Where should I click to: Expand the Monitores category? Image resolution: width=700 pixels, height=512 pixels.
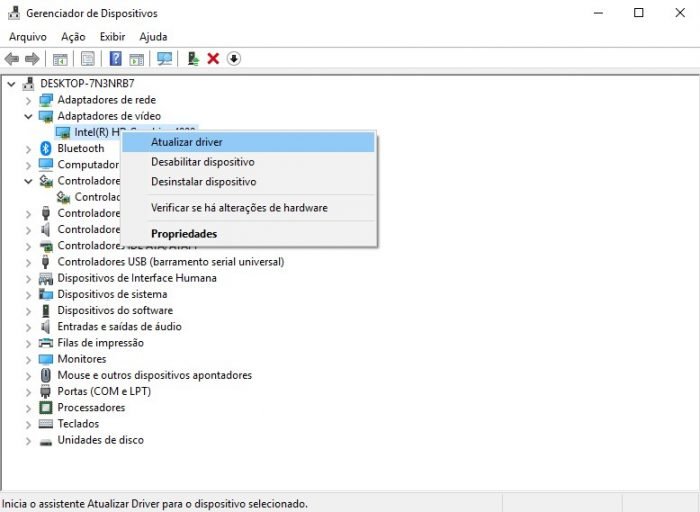click(28, 360)
